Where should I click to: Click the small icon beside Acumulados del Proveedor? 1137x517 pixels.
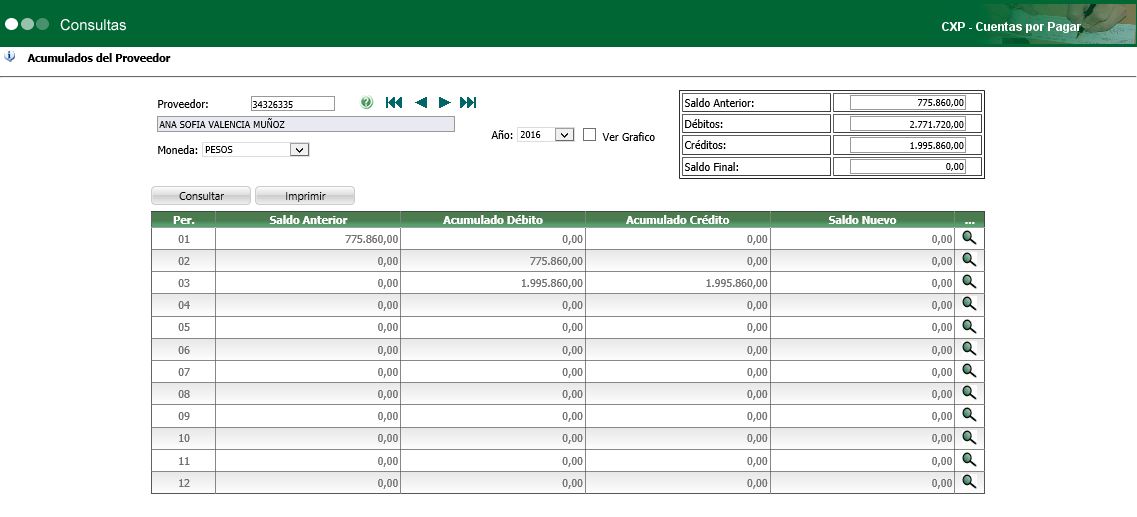pyautogui.click(x=10, y=57)
